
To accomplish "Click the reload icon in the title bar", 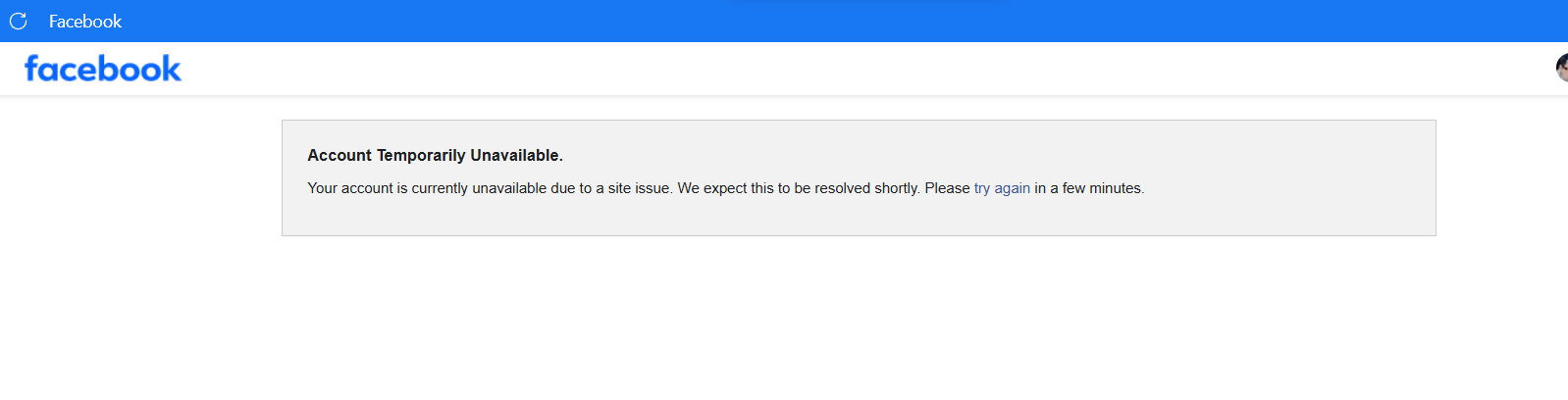I will [x=18, y=21].
